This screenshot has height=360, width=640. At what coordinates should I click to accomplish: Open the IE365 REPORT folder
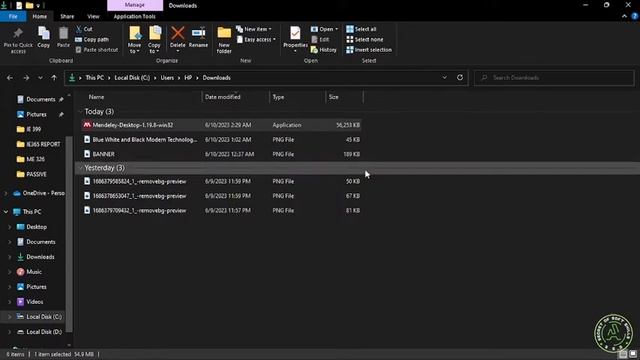(39, 144)
